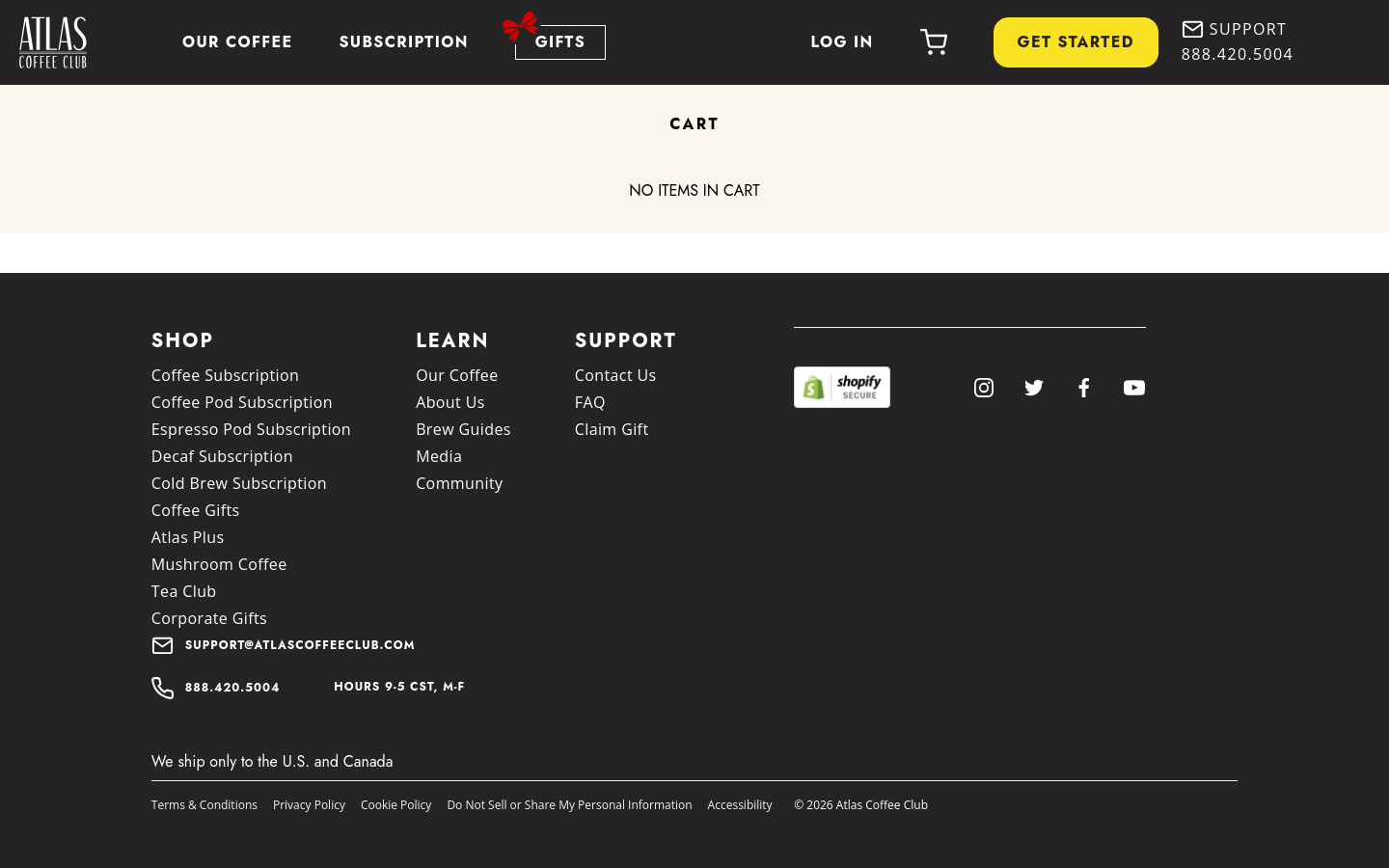
Task: Open the Brew Guides link
Action: tap(463, 429)
